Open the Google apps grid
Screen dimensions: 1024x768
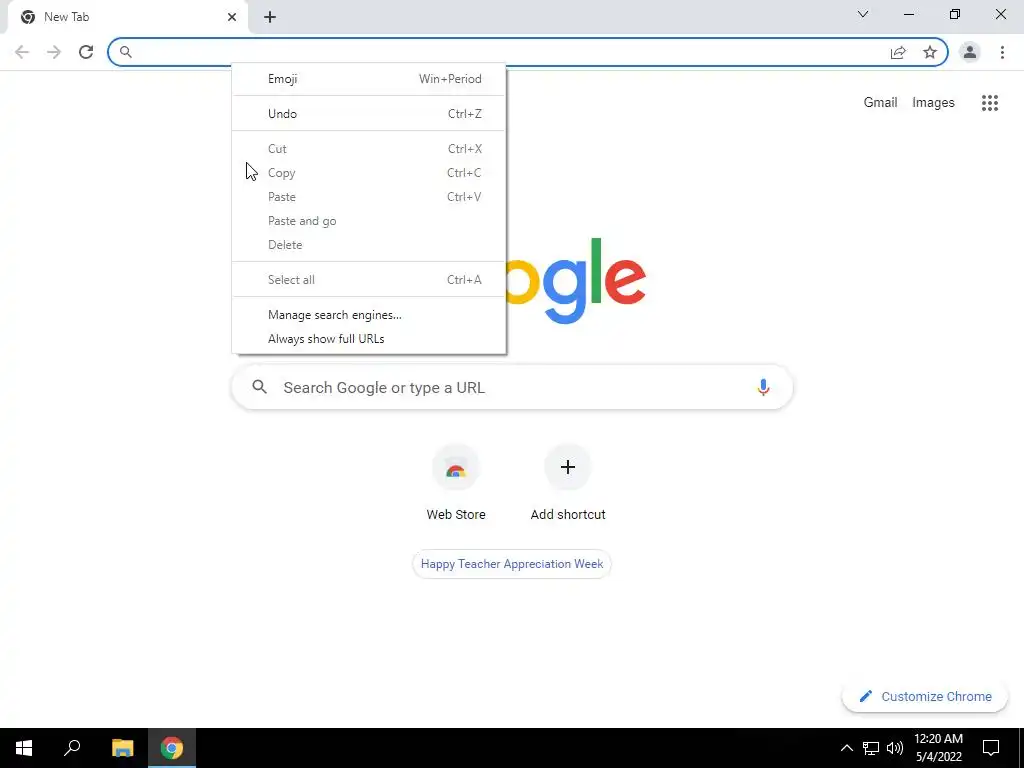pyautogui.click(x=990, y=103)
